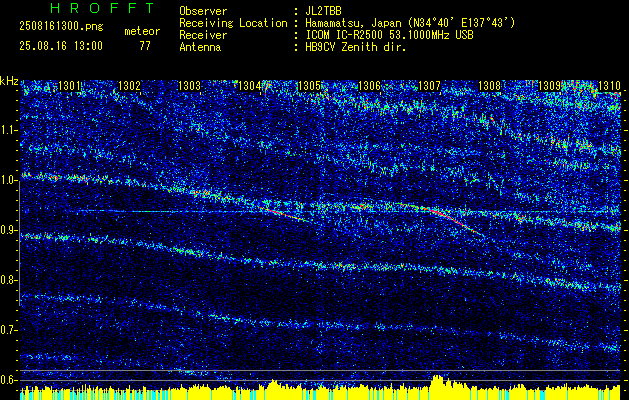Click the meteor count 77
The height and width of the screenshot is (400, 629).
145,46
